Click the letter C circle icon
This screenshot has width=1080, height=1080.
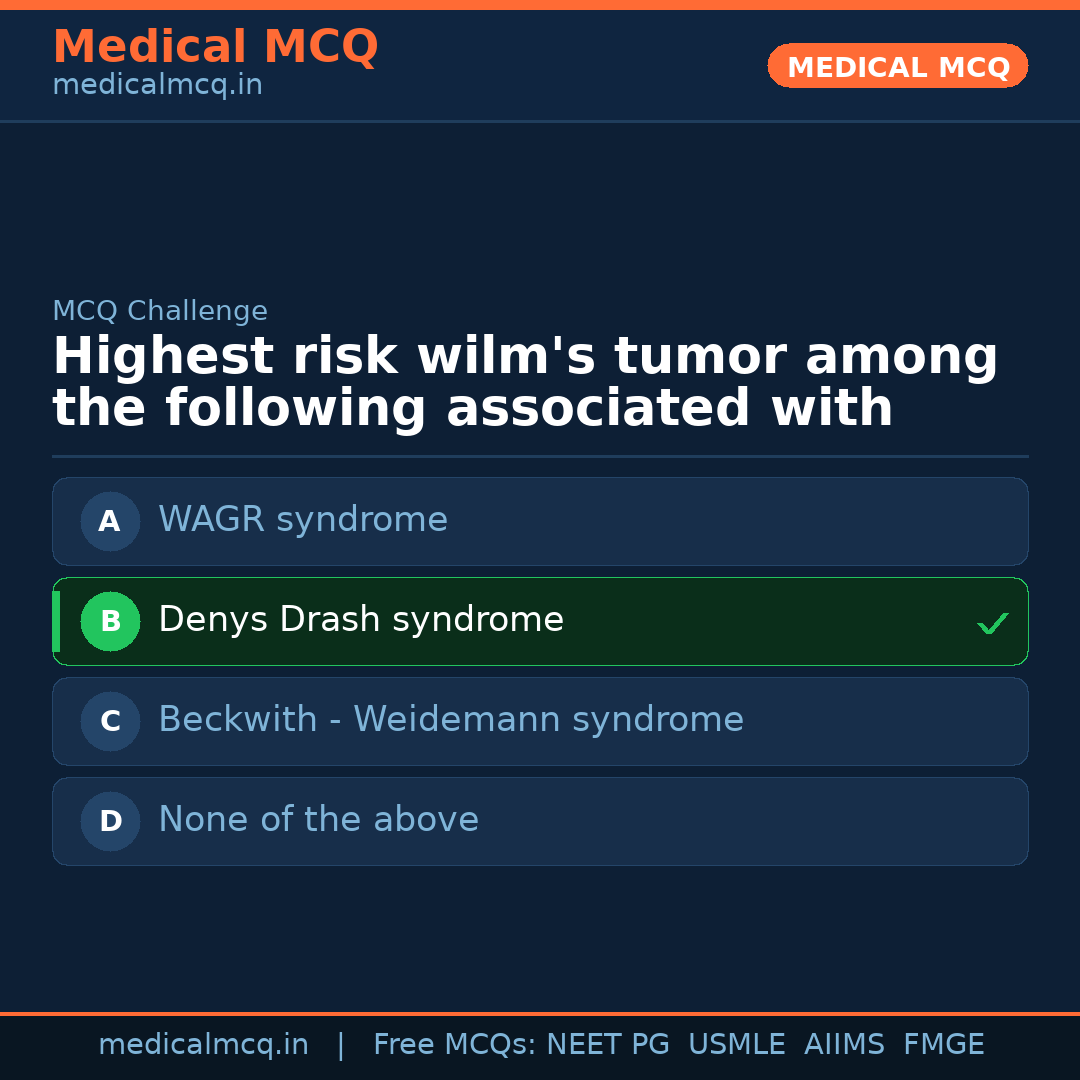tap(110, 721)
